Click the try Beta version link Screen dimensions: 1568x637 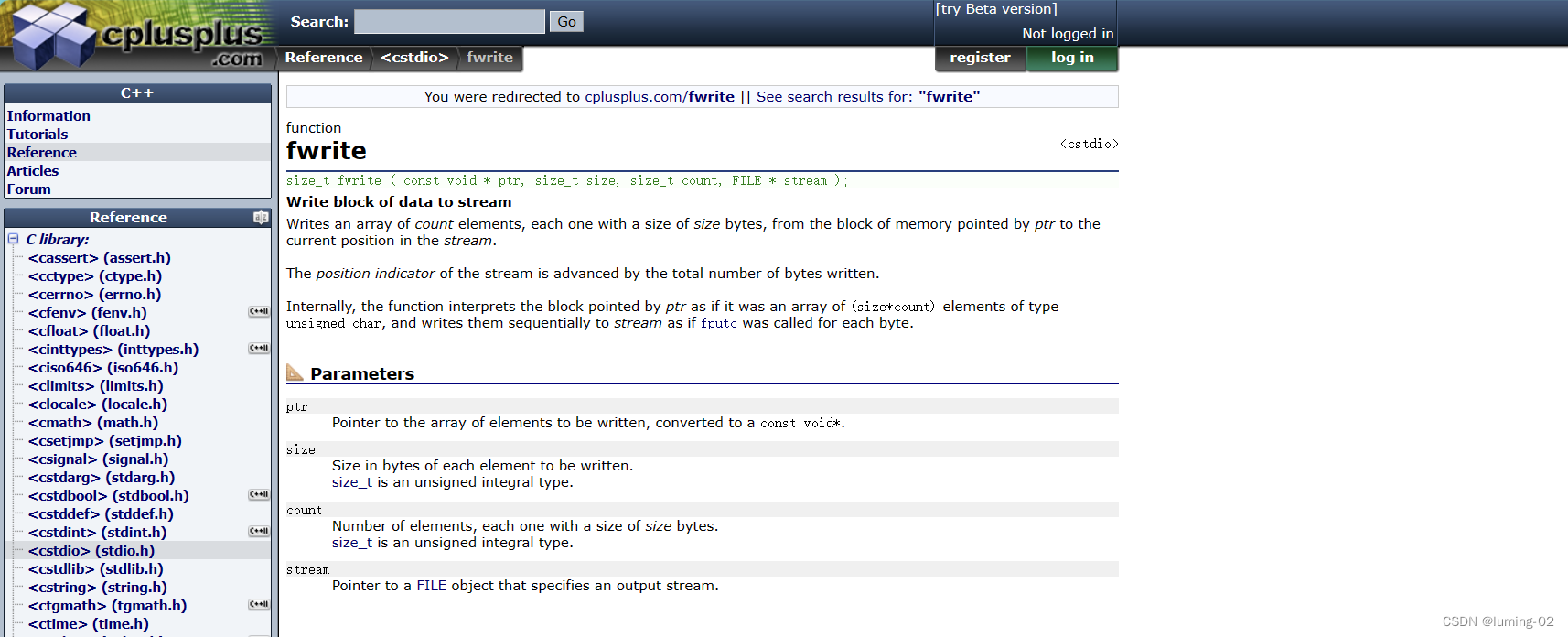pos(996,9)
